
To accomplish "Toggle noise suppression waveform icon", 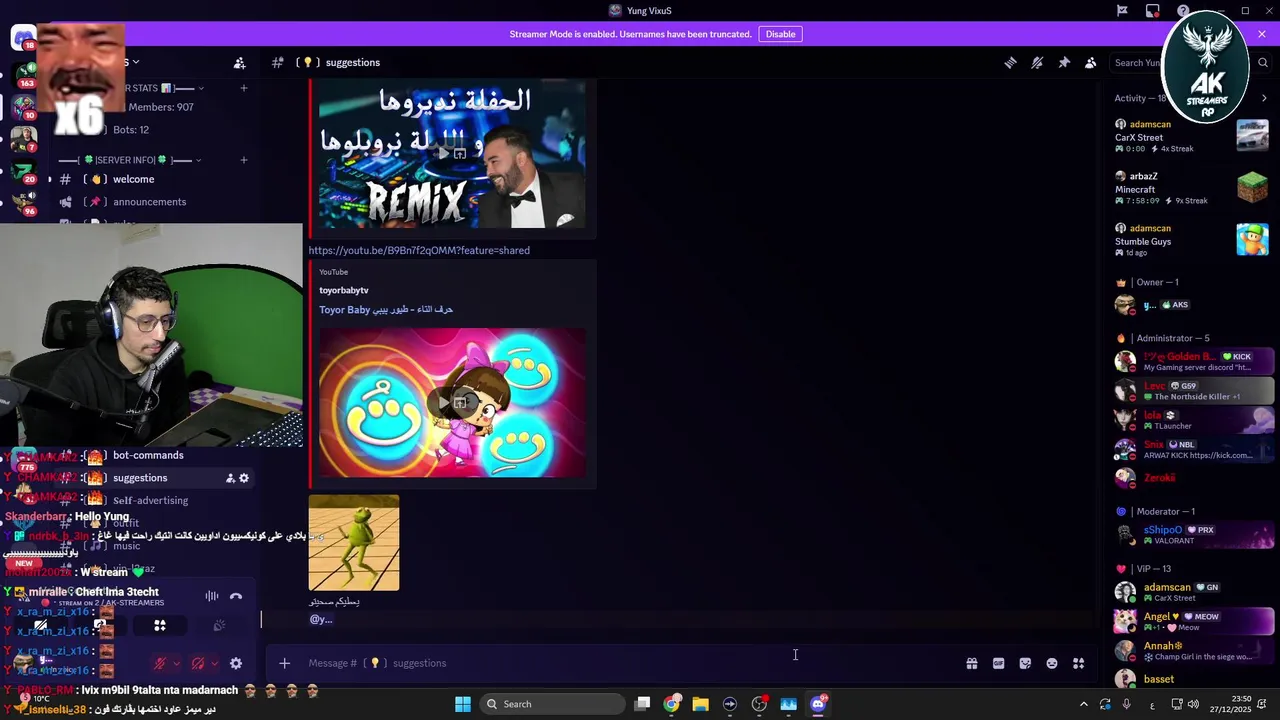I will click(x=212, y=596).
